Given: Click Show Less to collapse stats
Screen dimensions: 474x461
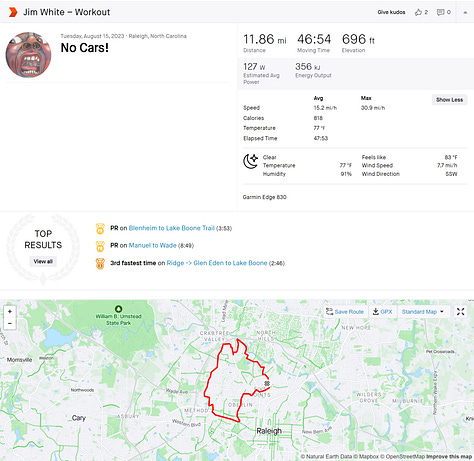Looking at the screenshot, I should [449, 100].
